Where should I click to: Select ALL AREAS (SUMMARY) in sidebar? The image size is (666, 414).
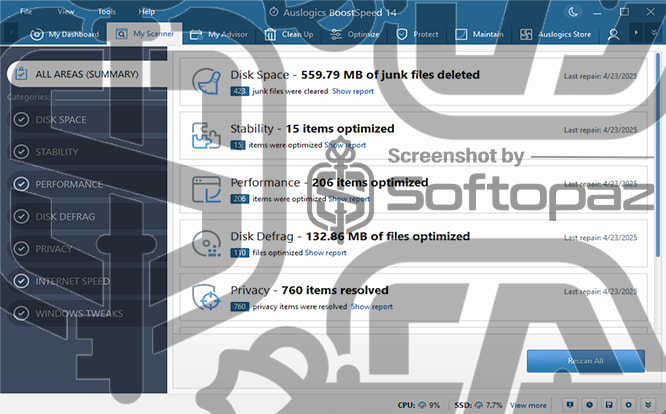click(87, 74)
